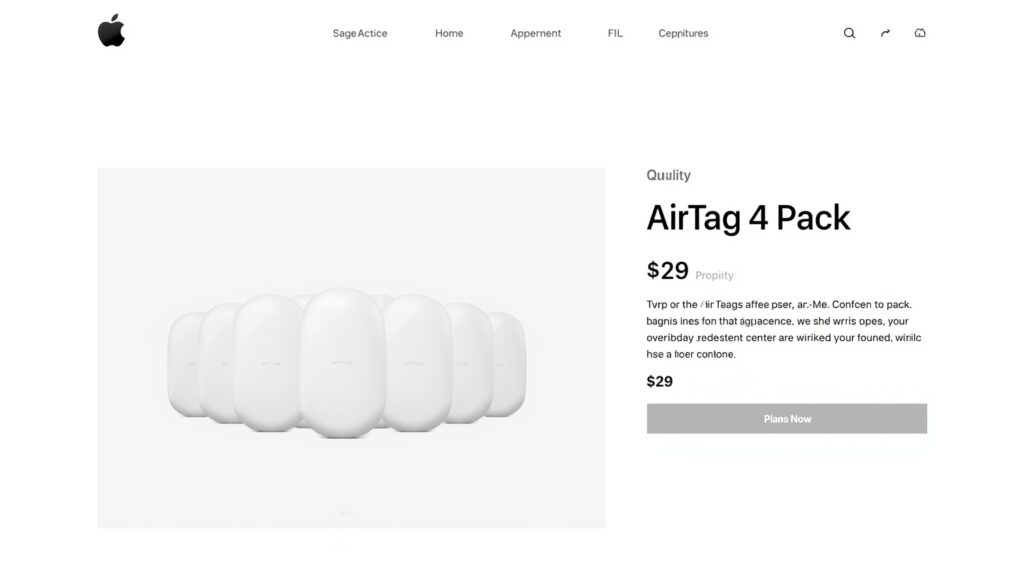Click the rightmost AirTag in the product image
The image size is (1024, 573).
tap(509, 362)
